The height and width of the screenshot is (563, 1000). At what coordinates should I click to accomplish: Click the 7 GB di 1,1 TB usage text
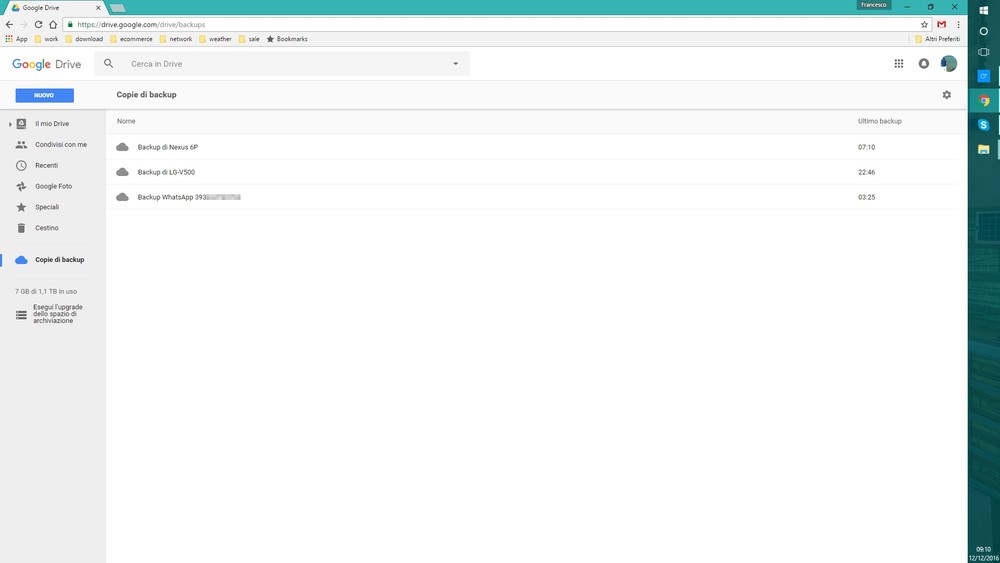(46, 291)
